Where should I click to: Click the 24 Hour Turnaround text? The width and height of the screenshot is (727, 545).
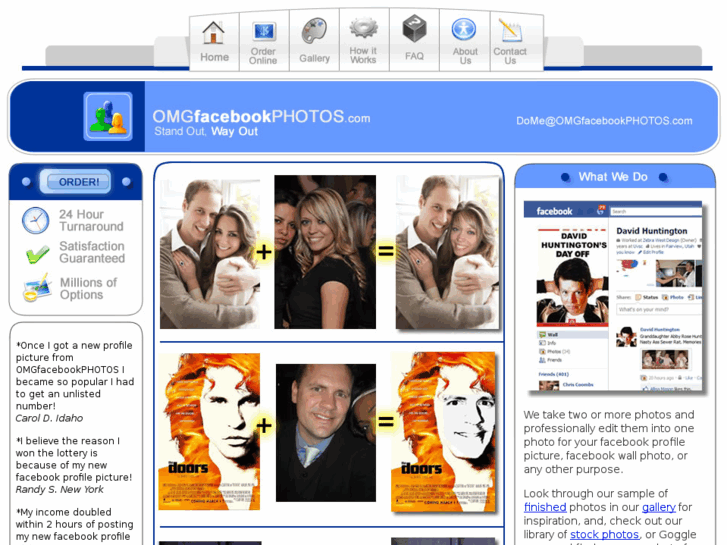pyautogui.click(x=91, y=220)
